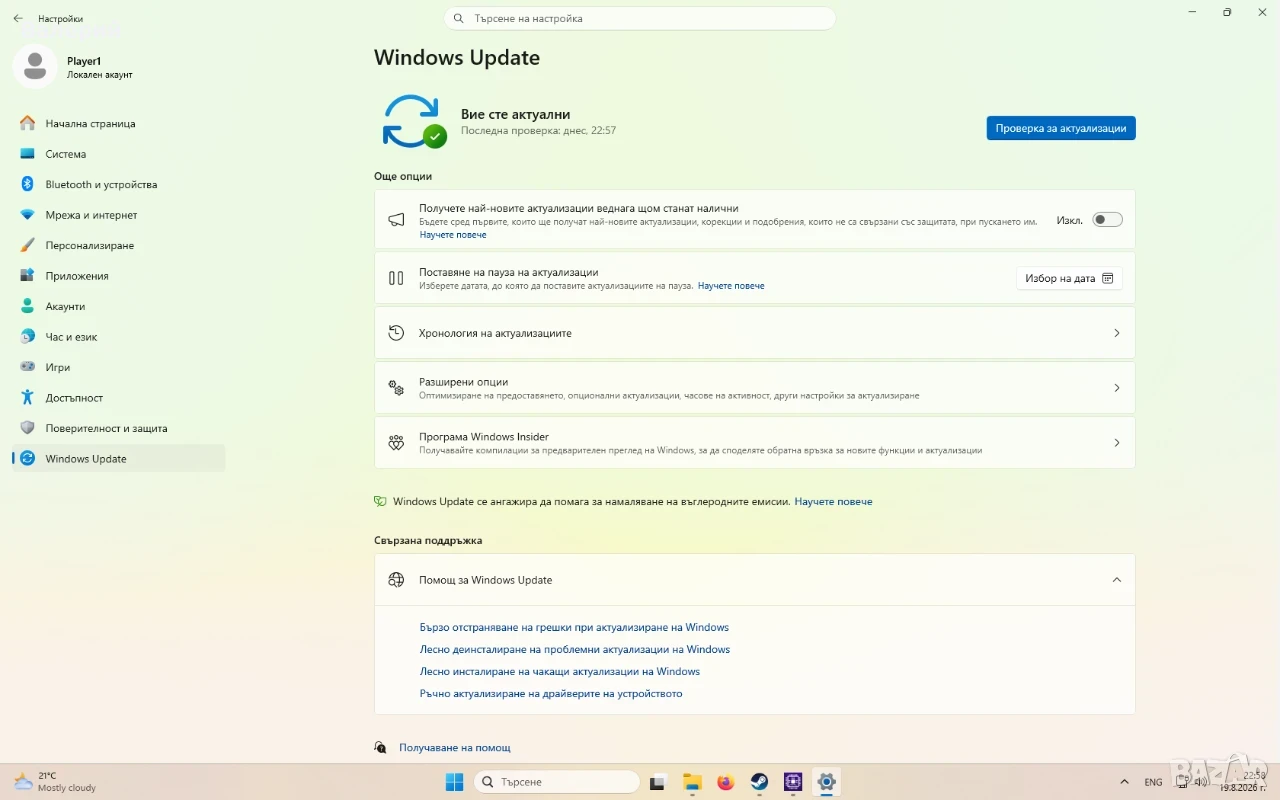Screen dimensions: 1280x800
Task: Click the back arrow in Settings
Action: tap(18, 18)
